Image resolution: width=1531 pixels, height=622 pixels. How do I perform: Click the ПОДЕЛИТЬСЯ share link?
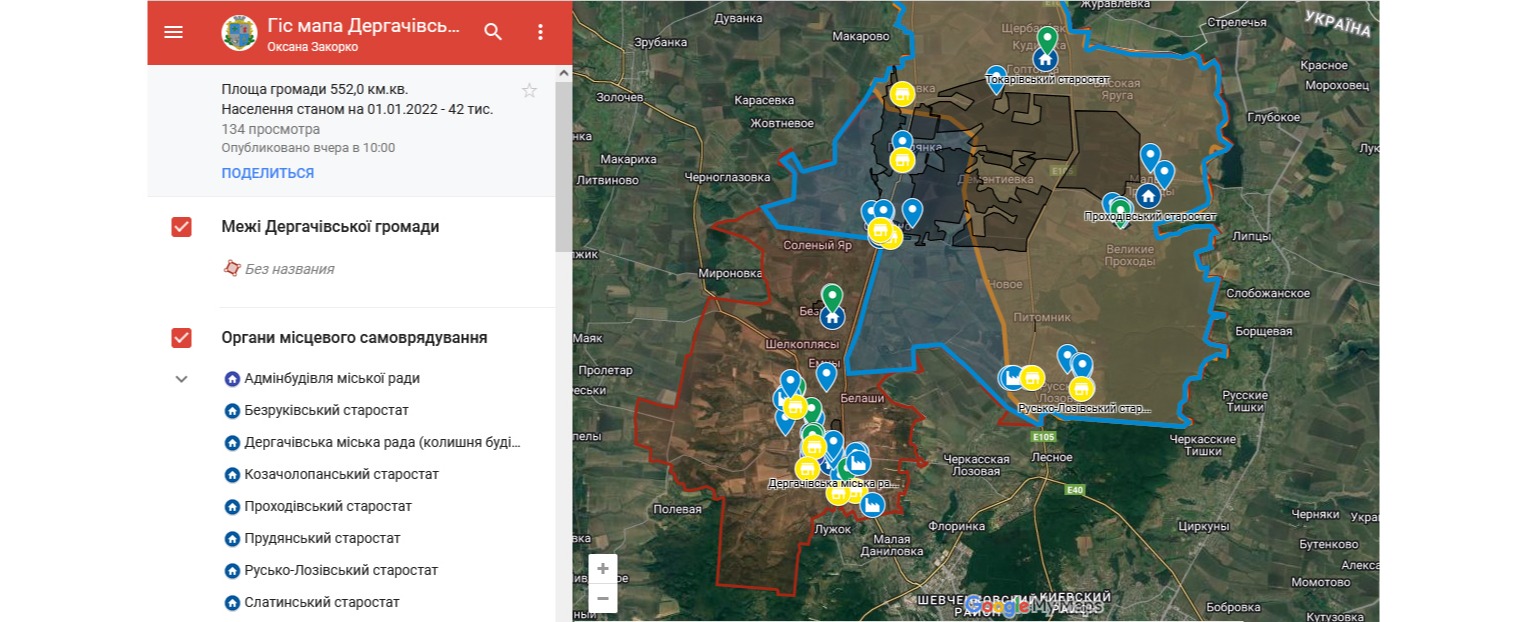click(268, 173)
